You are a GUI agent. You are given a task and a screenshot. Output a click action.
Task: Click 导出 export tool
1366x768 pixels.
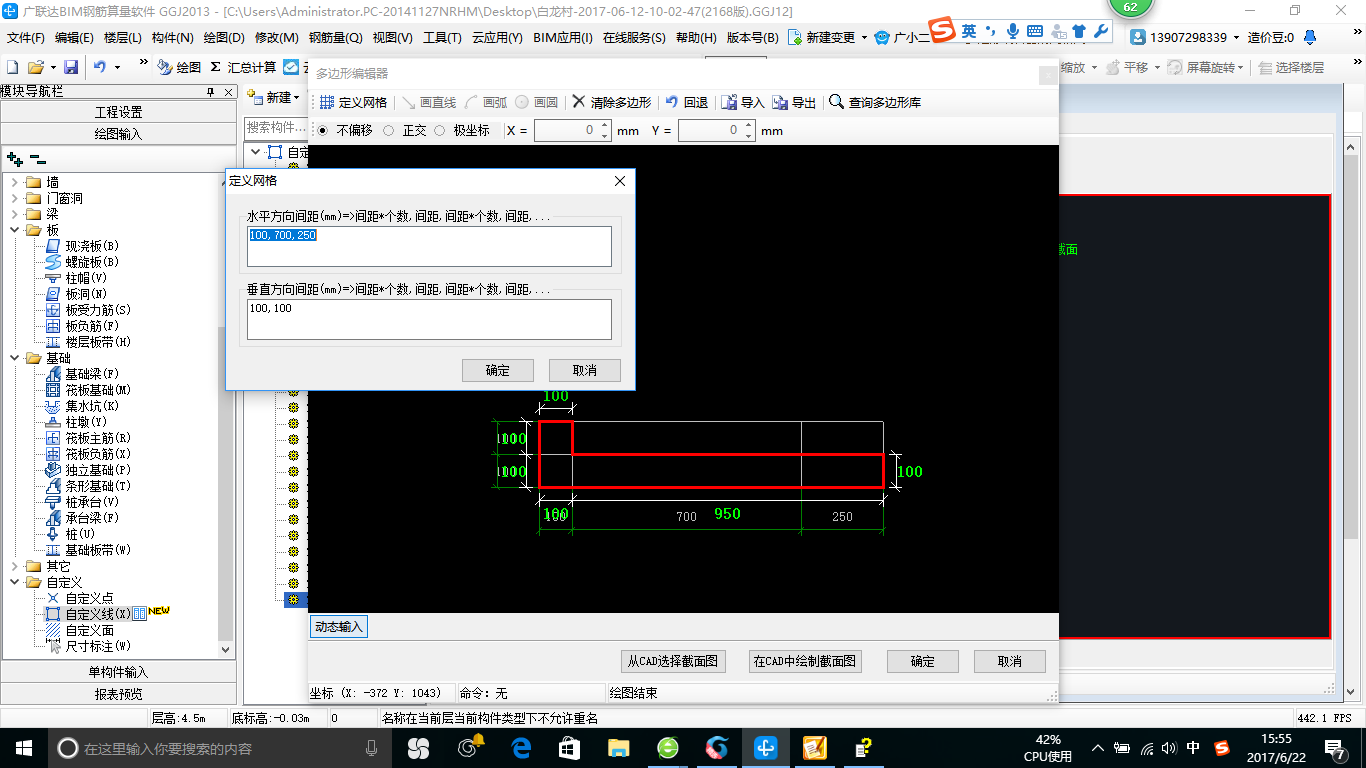pos(795,102)
